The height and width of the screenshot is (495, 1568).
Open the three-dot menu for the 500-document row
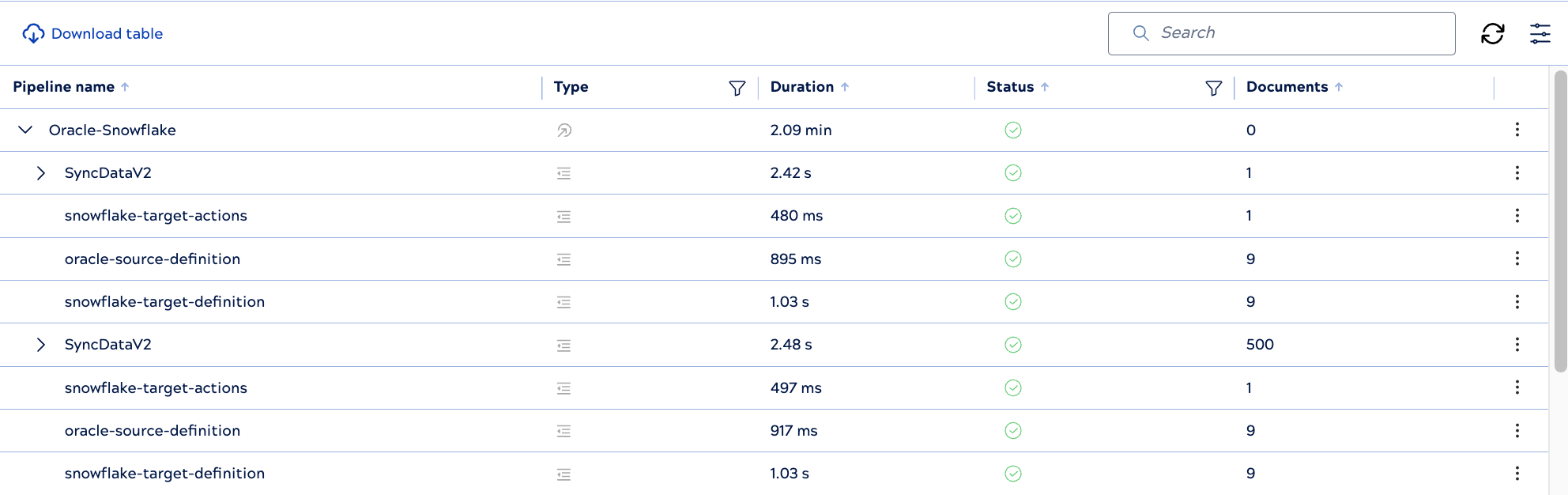click(1517, 345)
